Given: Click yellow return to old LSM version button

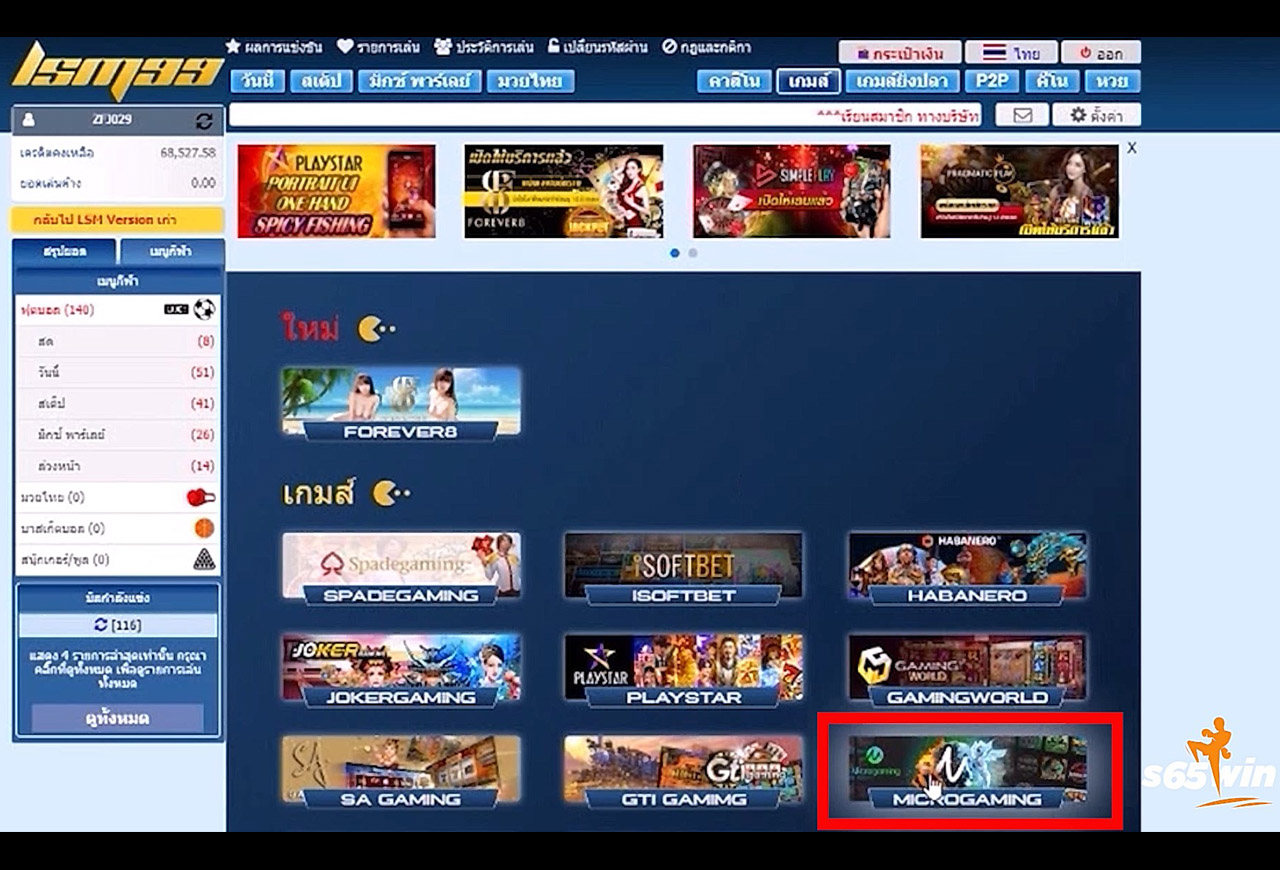Looking at the screenshot, I should tap(118, 220).
